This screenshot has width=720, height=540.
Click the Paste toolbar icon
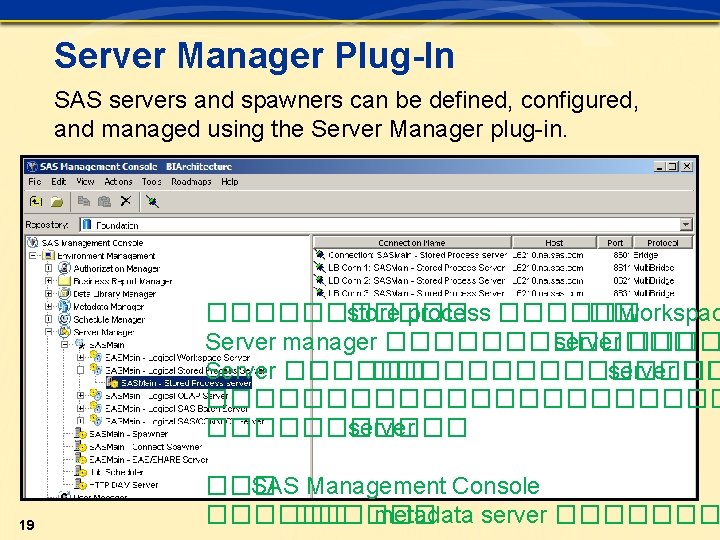(105, 201)
